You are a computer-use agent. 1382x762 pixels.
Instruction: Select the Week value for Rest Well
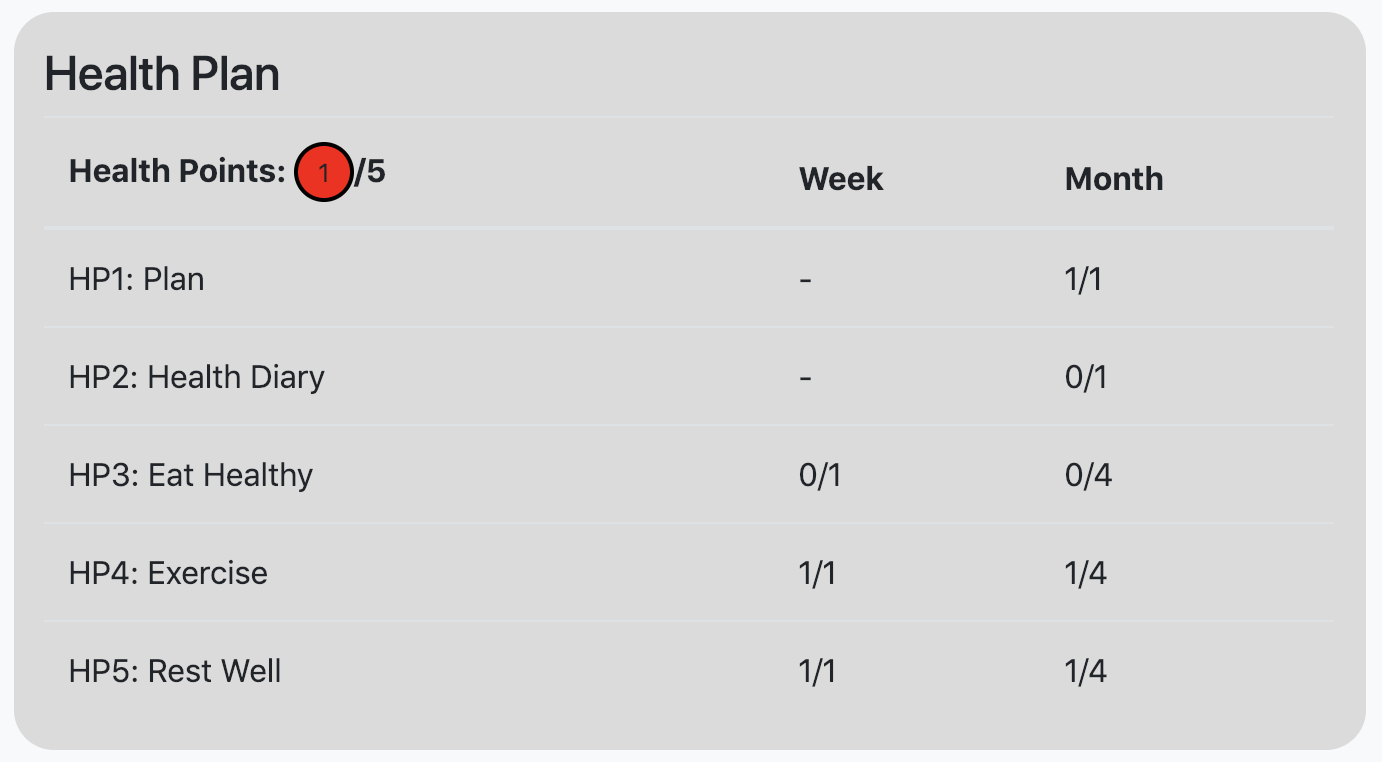[x=817, y=671]
